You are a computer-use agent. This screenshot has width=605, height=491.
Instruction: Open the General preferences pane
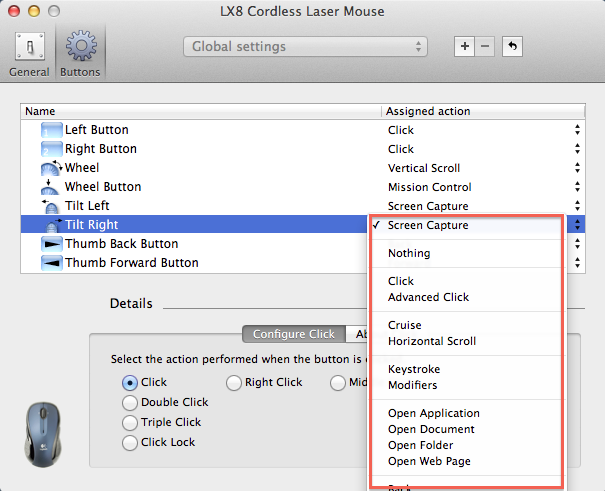pos(29,54)
